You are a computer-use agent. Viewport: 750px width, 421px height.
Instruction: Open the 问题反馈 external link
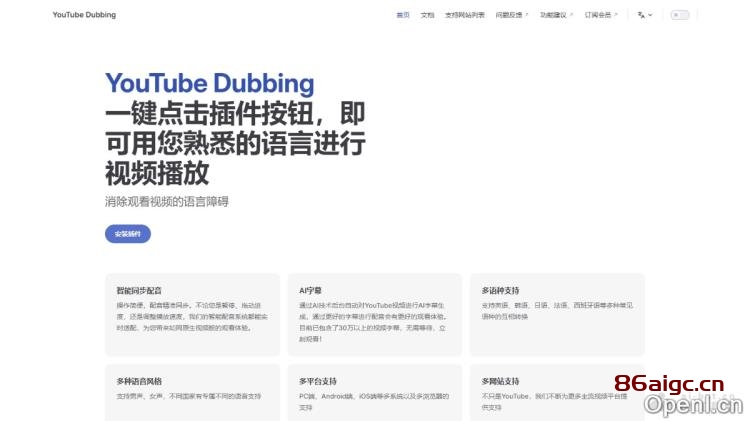pos(511,15)
